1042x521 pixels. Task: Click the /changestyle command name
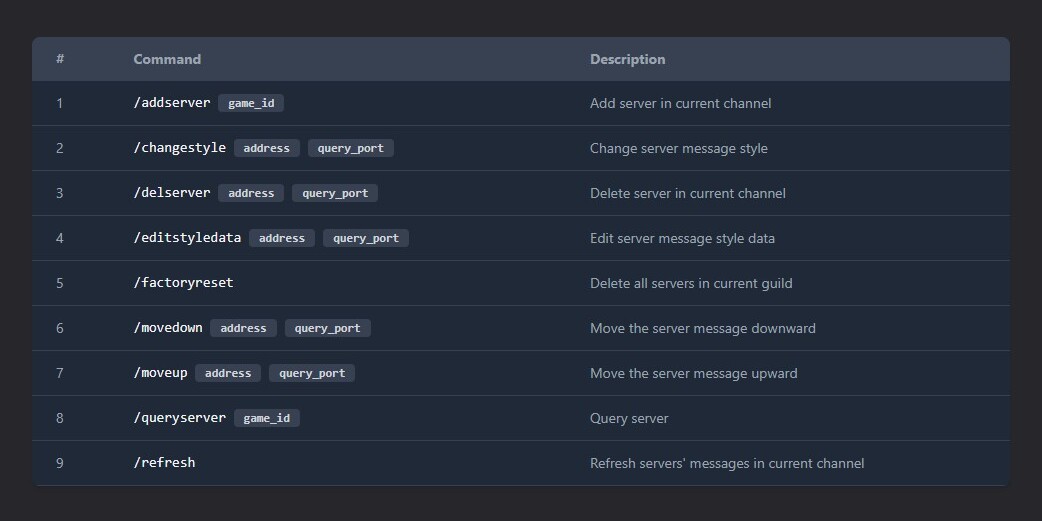(x=180, y=148)
